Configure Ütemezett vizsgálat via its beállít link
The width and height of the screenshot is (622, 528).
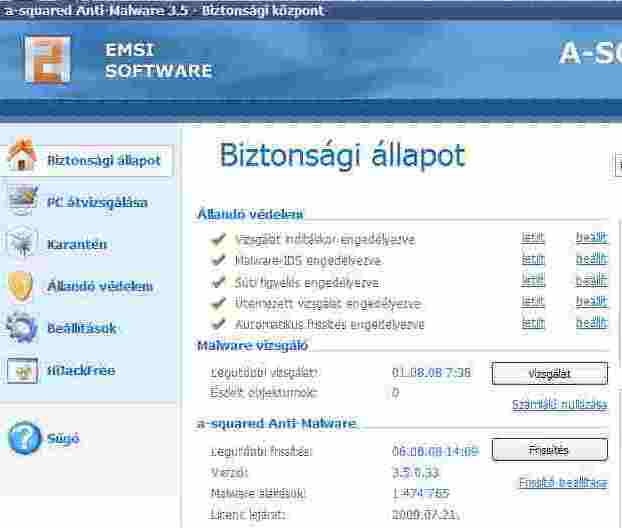pos(591,302)
